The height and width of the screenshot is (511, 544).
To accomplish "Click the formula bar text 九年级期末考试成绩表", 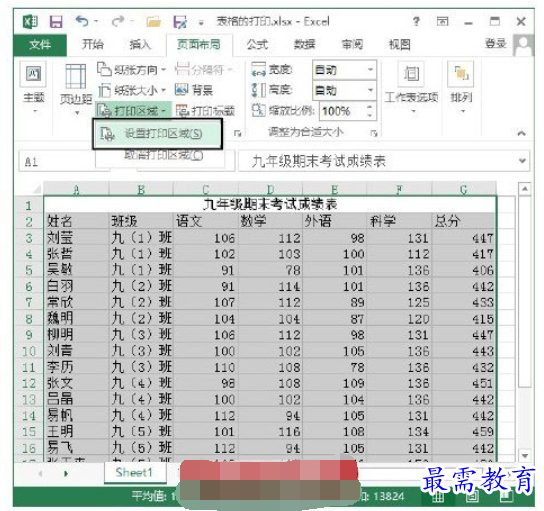I will 318,161.
